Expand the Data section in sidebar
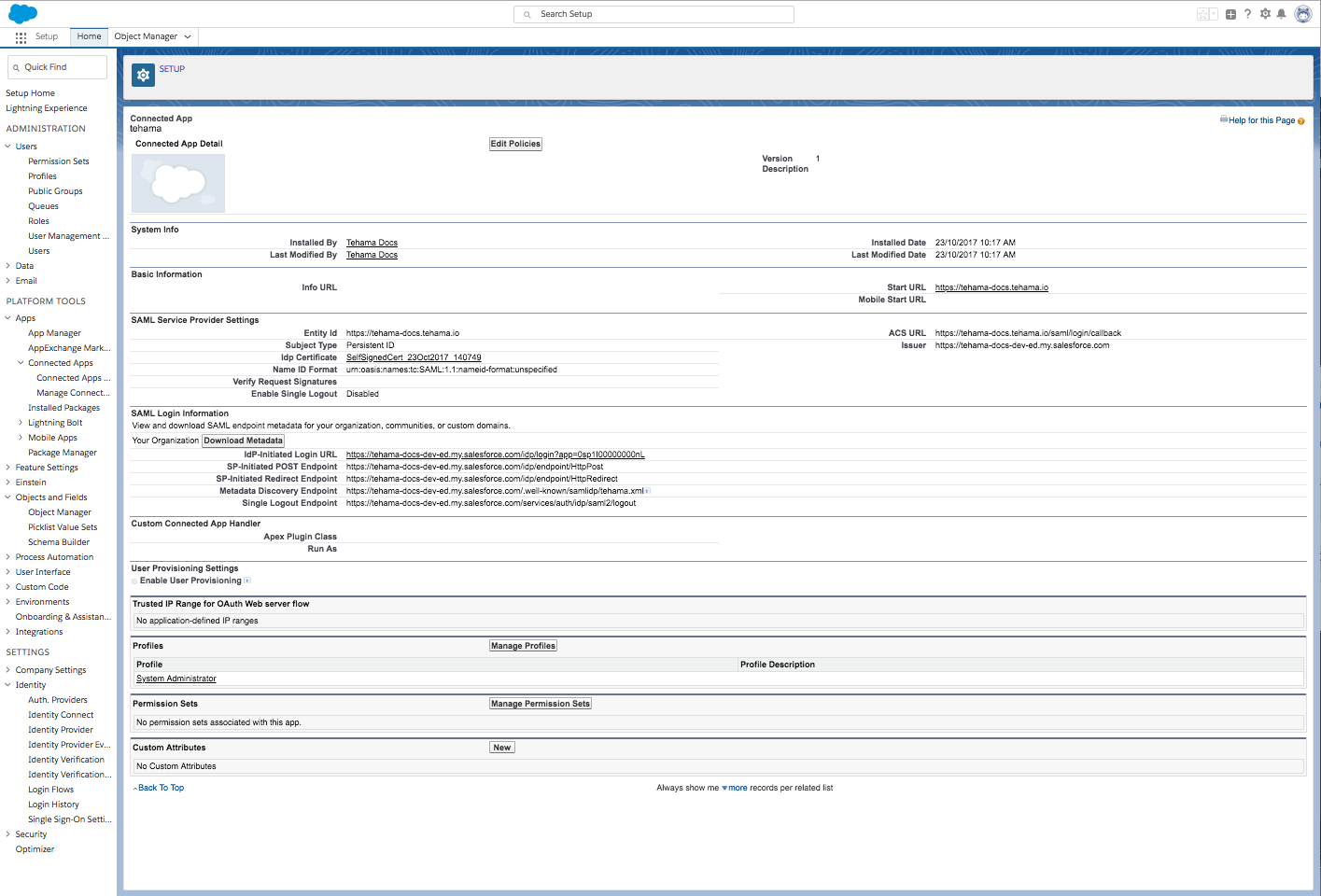This screenshot has height=896, width=1321. (x=8, y=266)
